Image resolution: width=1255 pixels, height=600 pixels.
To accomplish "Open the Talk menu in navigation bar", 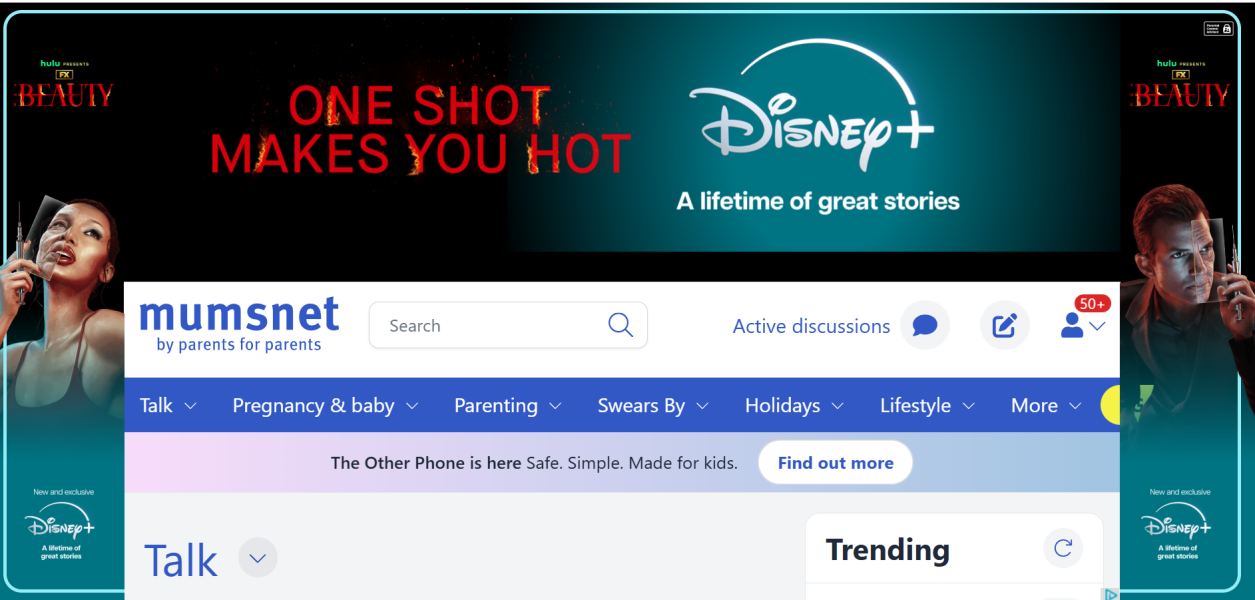I will tap(168, 405).
